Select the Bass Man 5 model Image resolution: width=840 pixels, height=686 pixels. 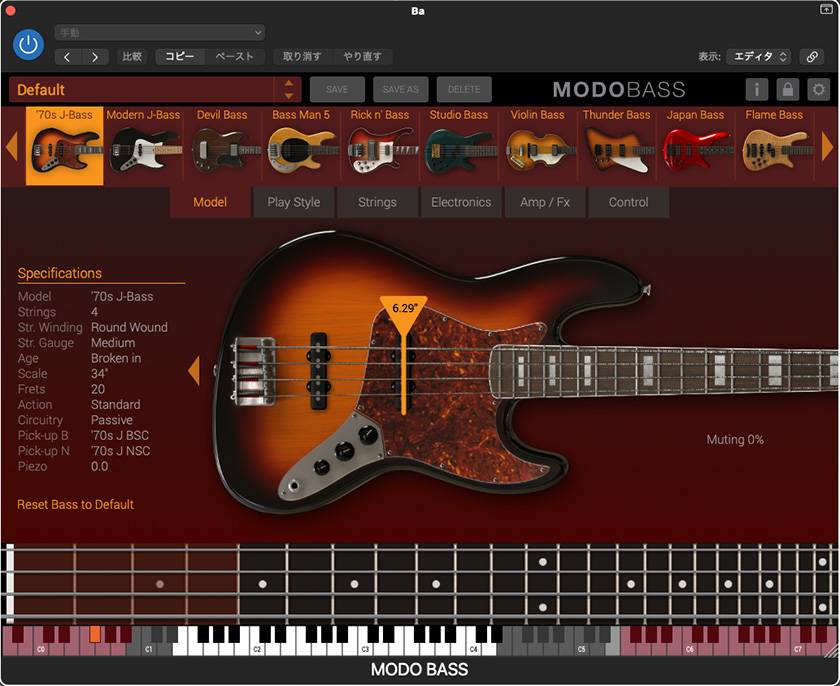301,146
